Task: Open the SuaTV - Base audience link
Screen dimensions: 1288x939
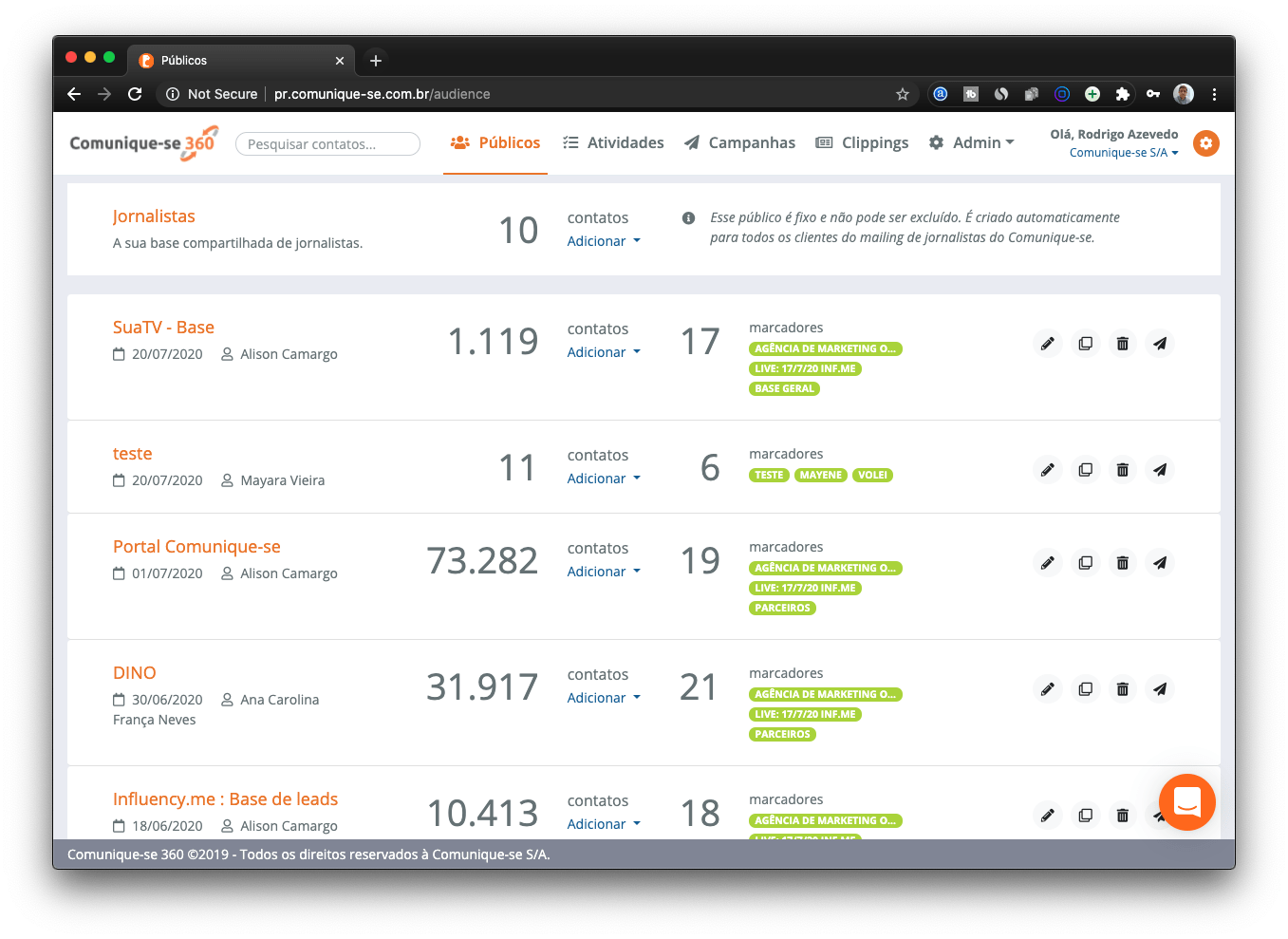Action: pos(163,328)
